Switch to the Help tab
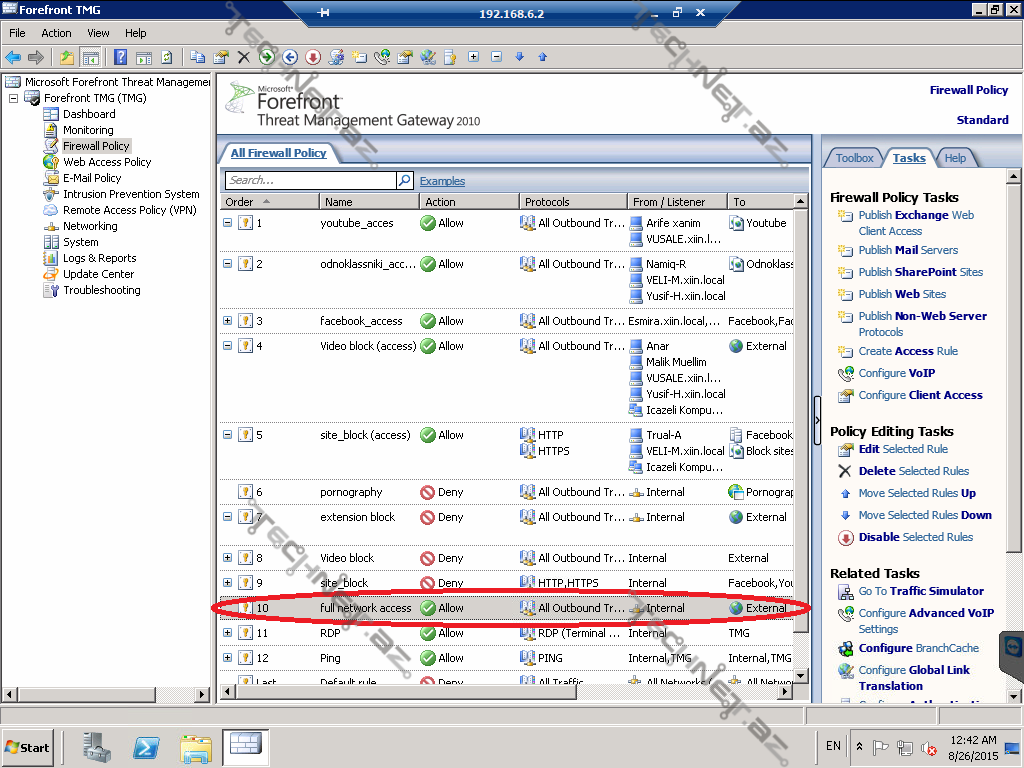1024x768 pixels. pyautogui.click(x=955, y=158)
